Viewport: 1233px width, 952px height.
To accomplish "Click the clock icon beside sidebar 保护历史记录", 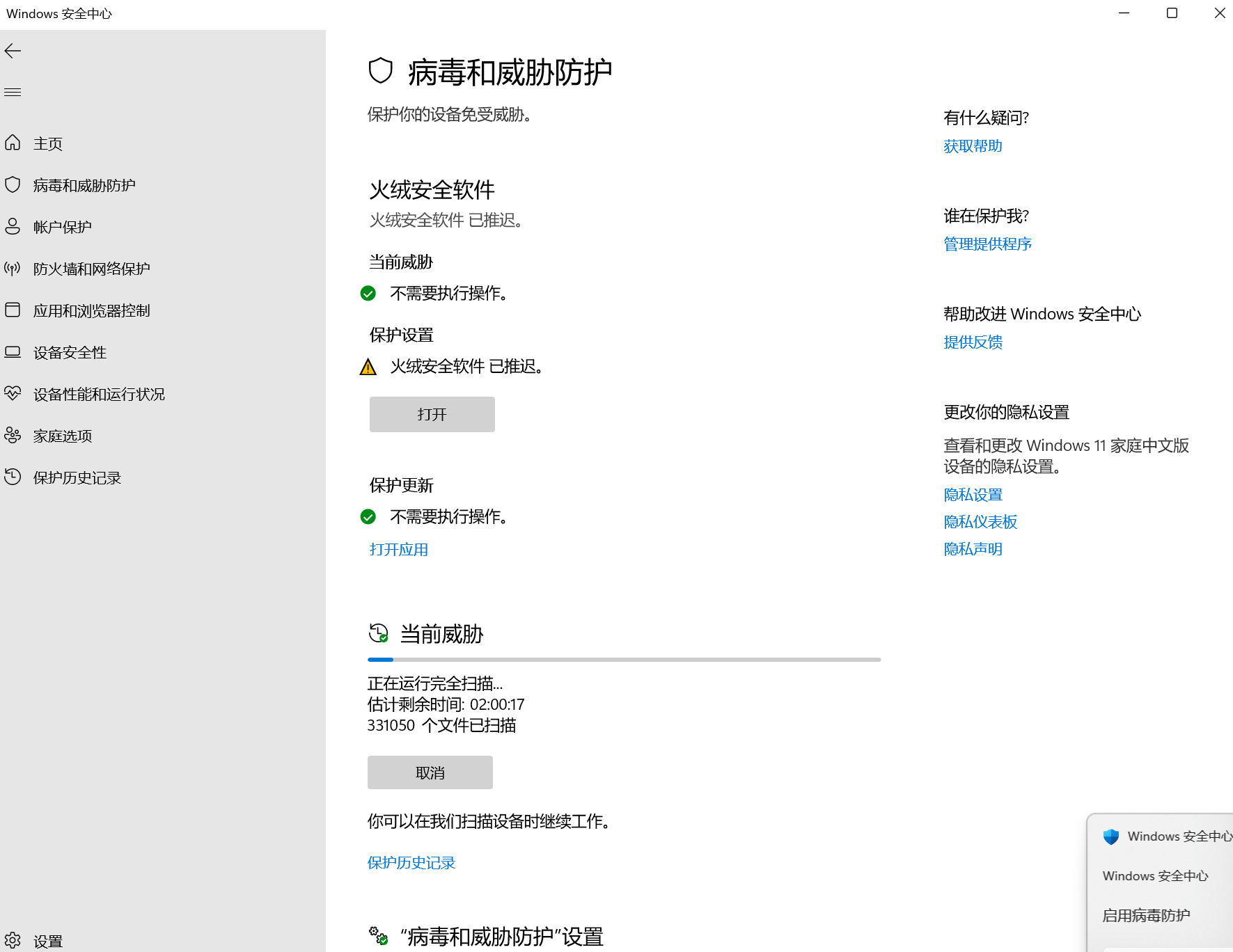I will (13, 477).
